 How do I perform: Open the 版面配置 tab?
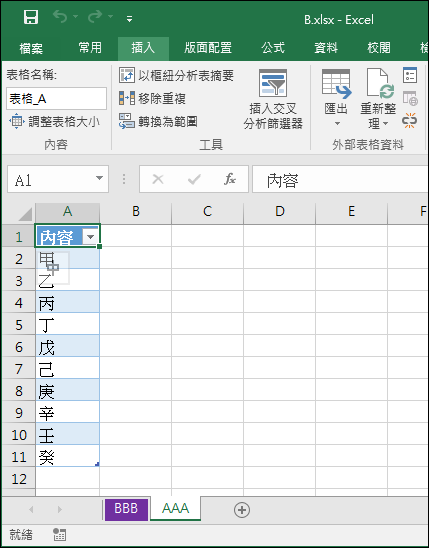click(208, 48)
